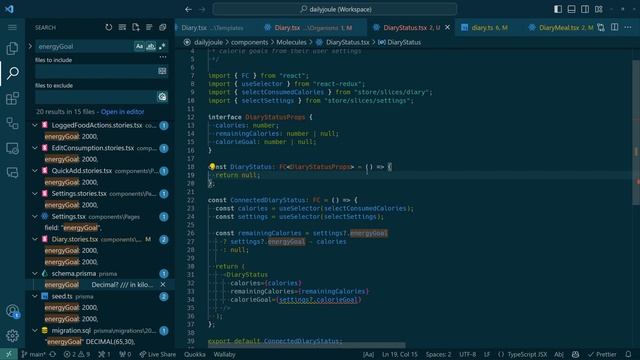Collapse LoggedFoodActions.stories.tsx results
The width and height of the screenshot is (640, 360).
35,125
